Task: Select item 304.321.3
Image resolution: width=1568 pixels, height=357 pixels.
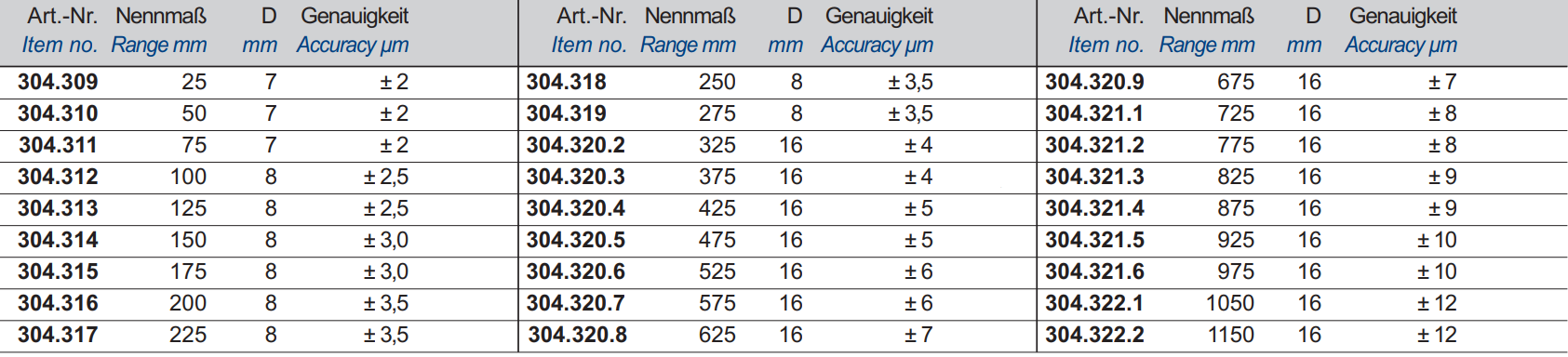Action: click(1094, 177)
